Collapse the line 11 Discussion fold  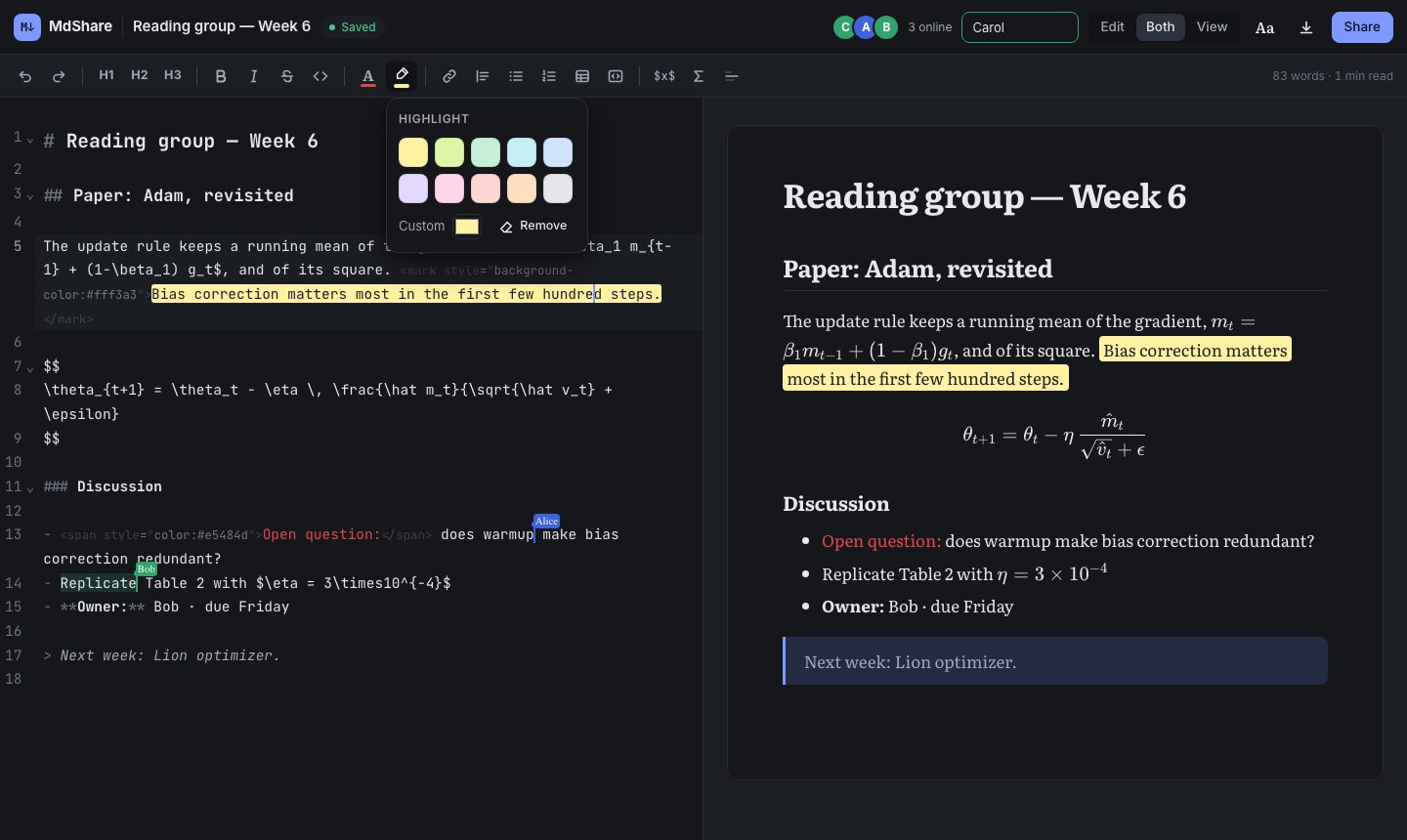click(x=30, y=488)
